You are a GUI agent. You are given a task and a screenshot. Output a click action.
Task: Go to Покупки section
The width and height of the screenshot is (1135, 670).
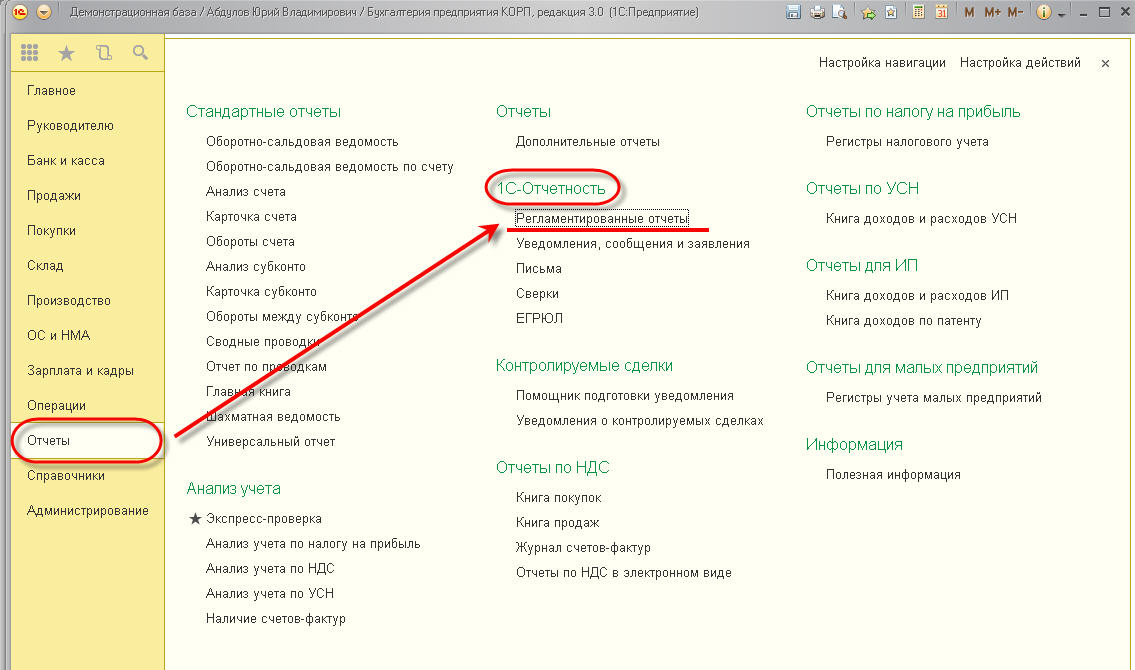coord(51,231)
